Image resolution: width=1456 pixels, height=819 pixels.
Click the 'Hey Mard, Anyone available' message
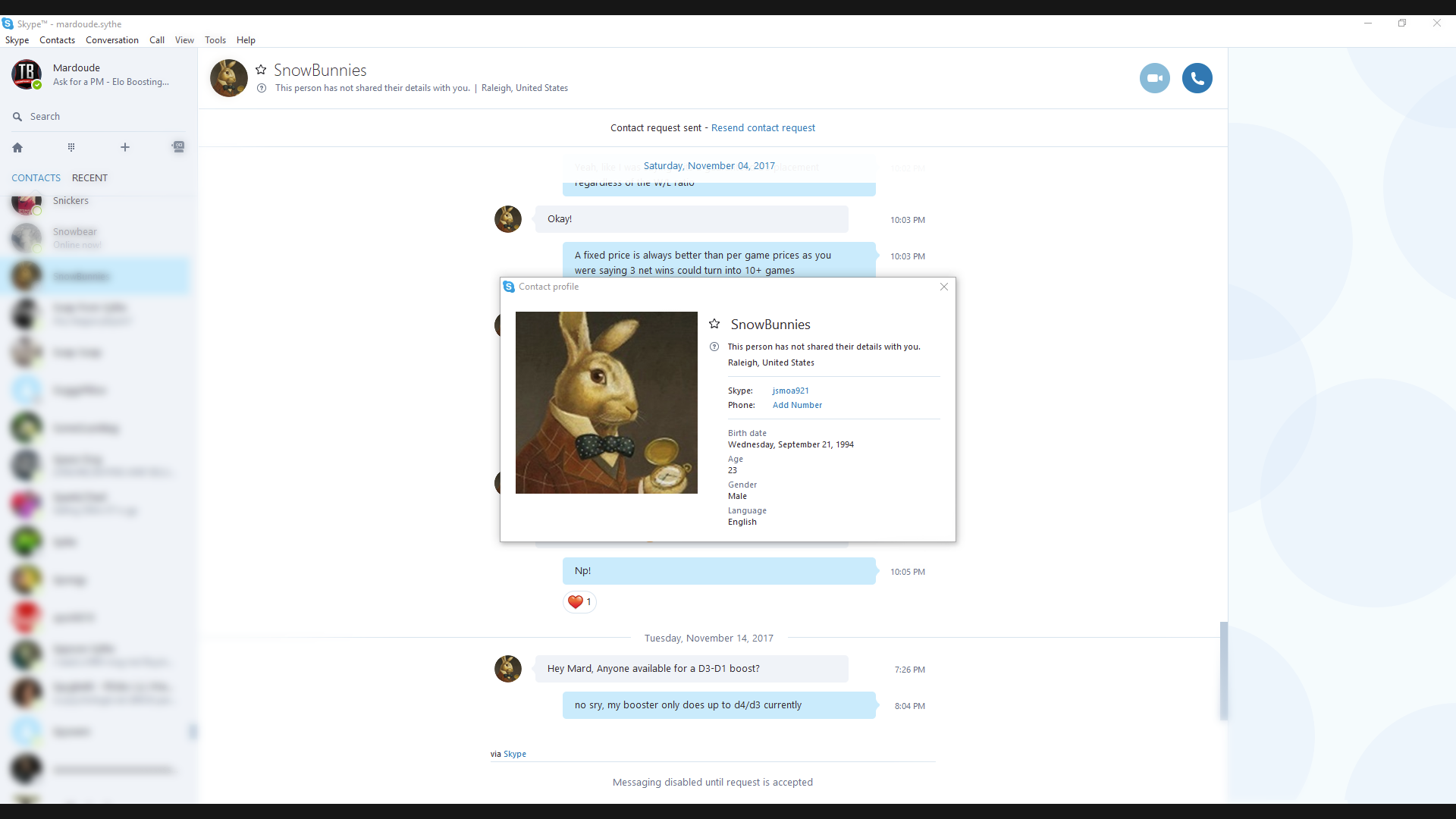point(692,669)
